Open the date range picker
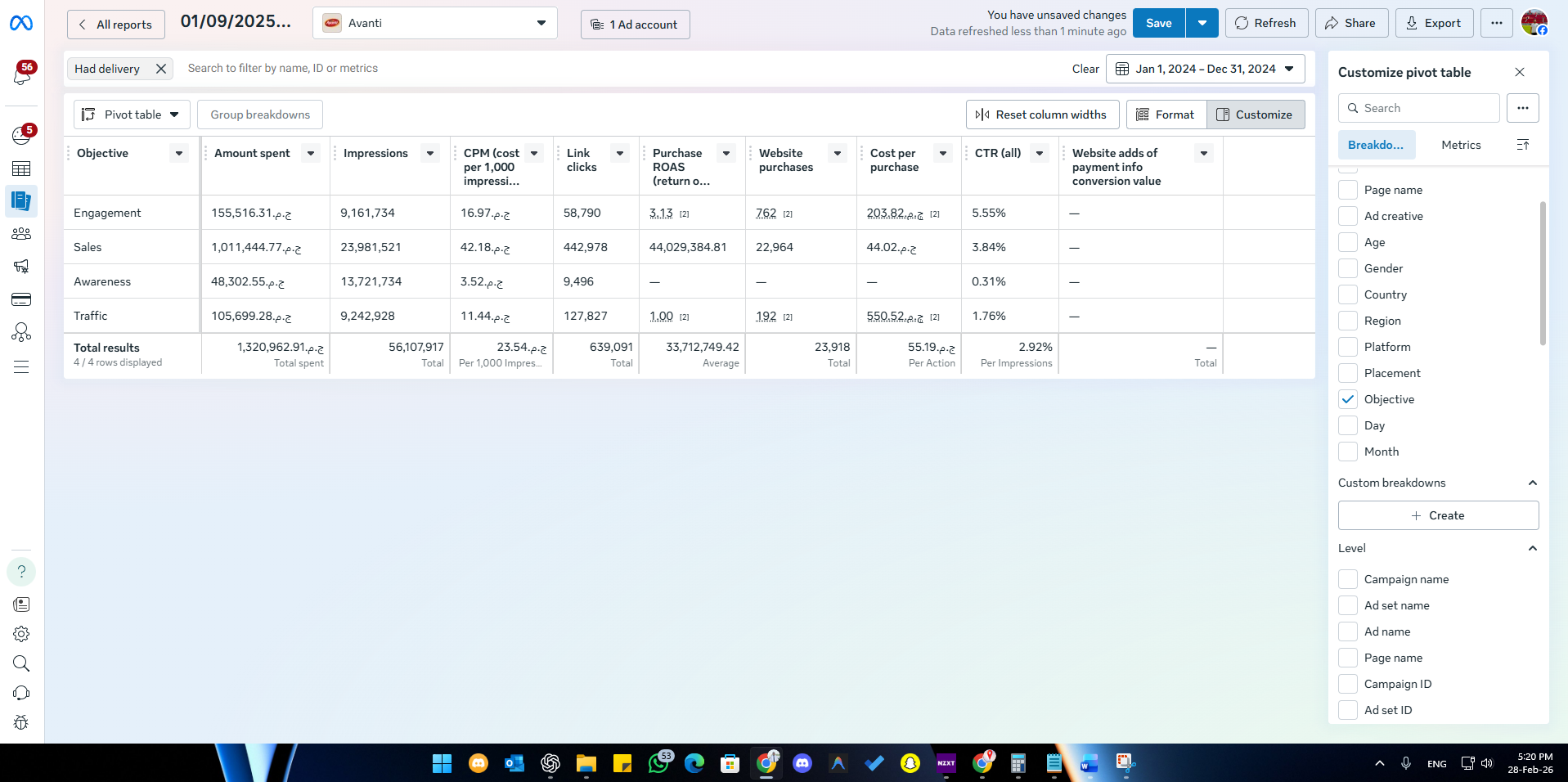The image size is (1568, 782). click(1205, 69)
